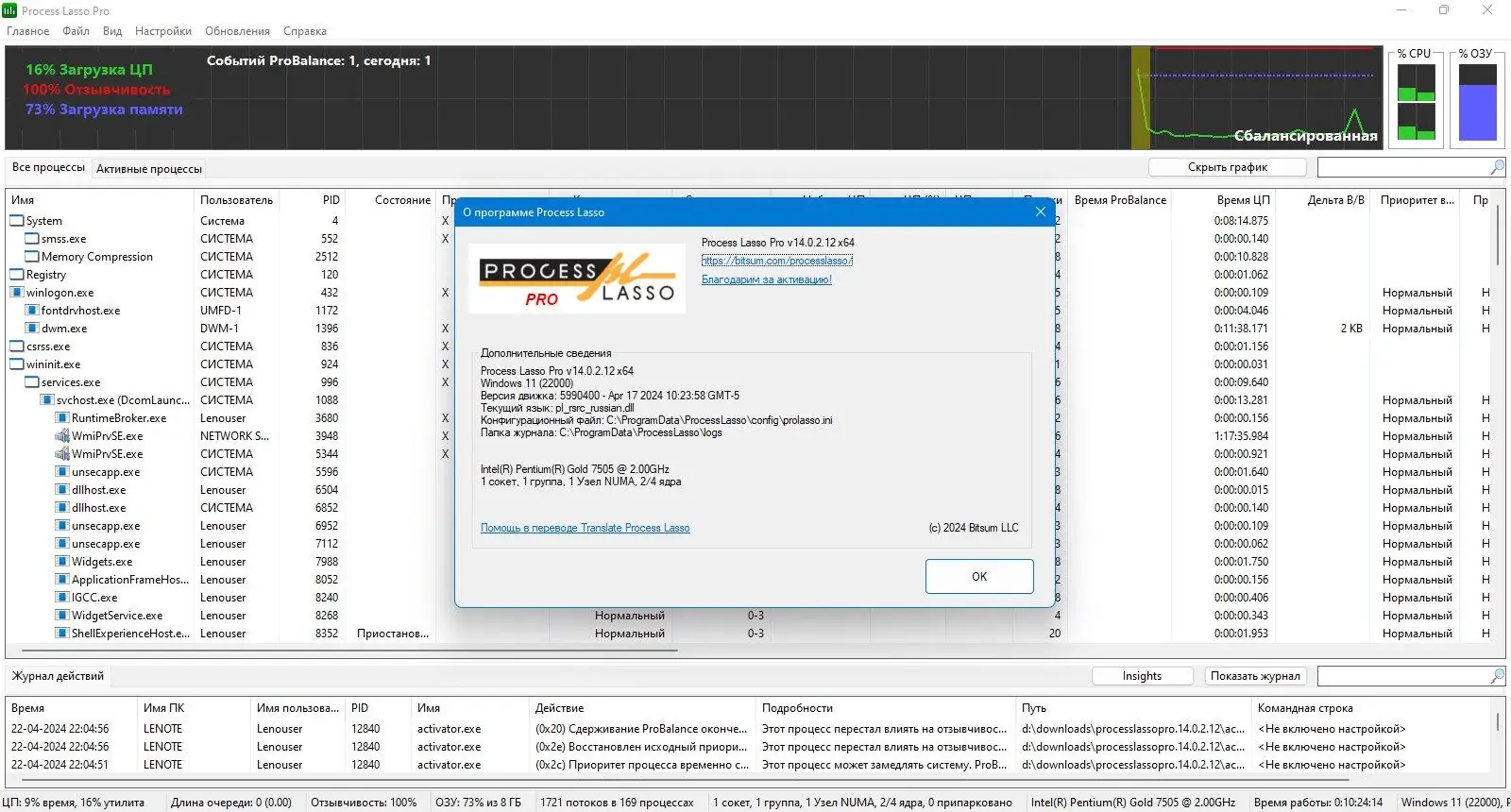Click the fontdrvhost.exe process icon

(x=32, y=311)
